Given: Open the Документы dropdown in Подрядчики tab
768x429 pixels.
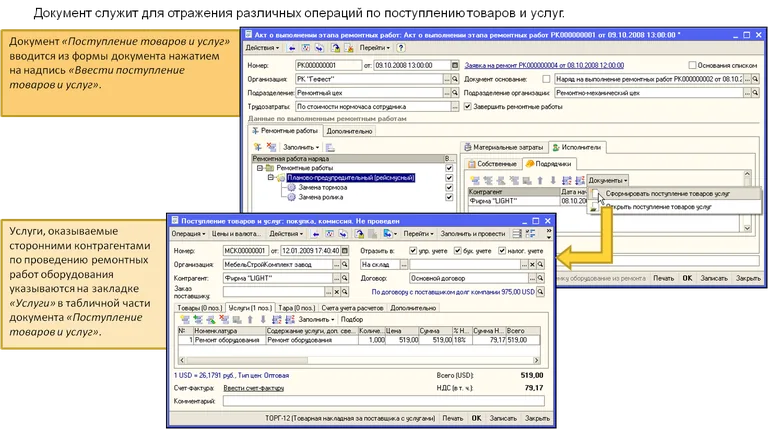Looking at the screenshot, I should [x=609, y=179].
